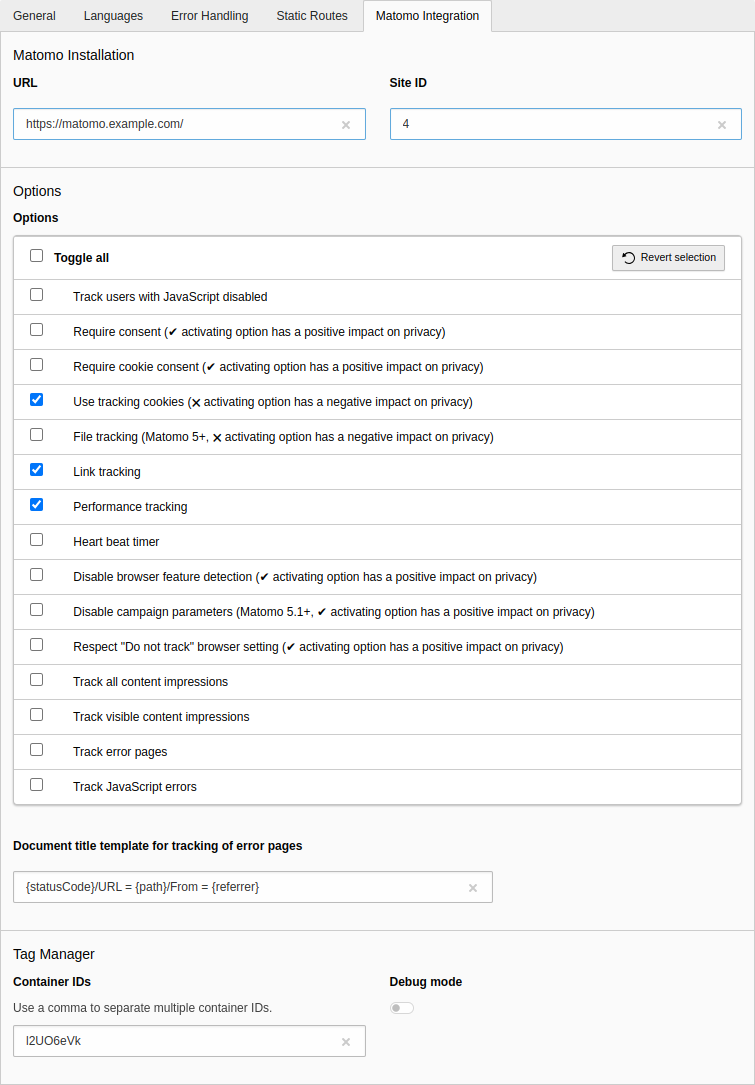The height and width of the screenshot is (1085, 755).
Task: Enable the Require consent option
Action: (36, 329)
